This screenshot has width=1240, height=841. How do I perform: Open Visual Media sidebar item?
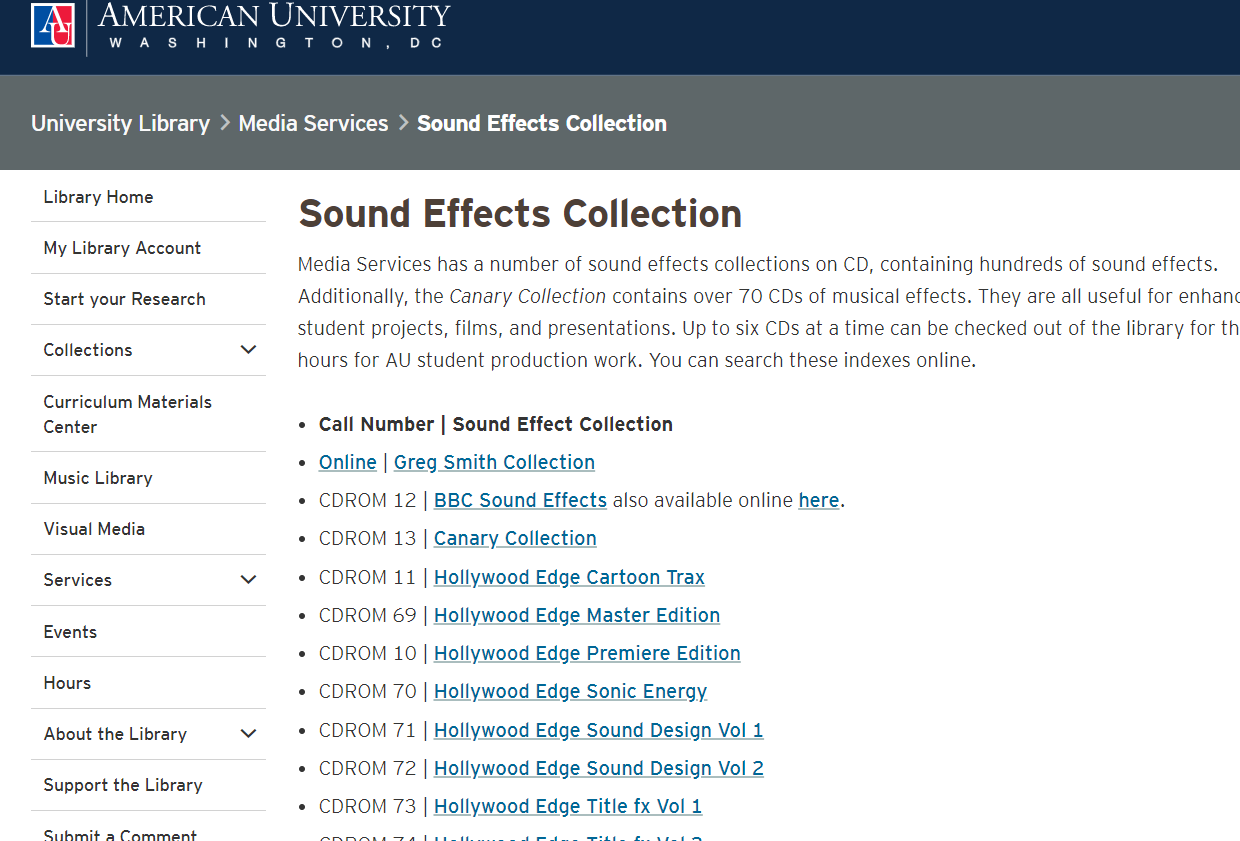(94, 529)
